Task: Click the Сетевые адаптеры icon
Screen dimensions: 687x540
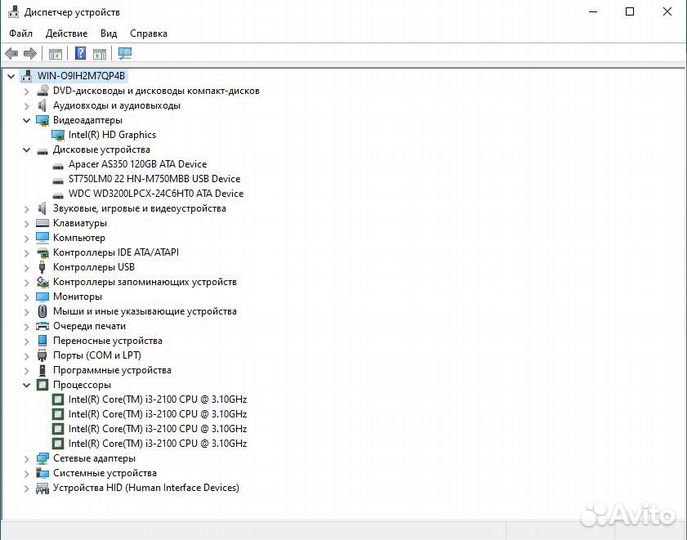Action: pyautogui.click(x=42, y=458)
